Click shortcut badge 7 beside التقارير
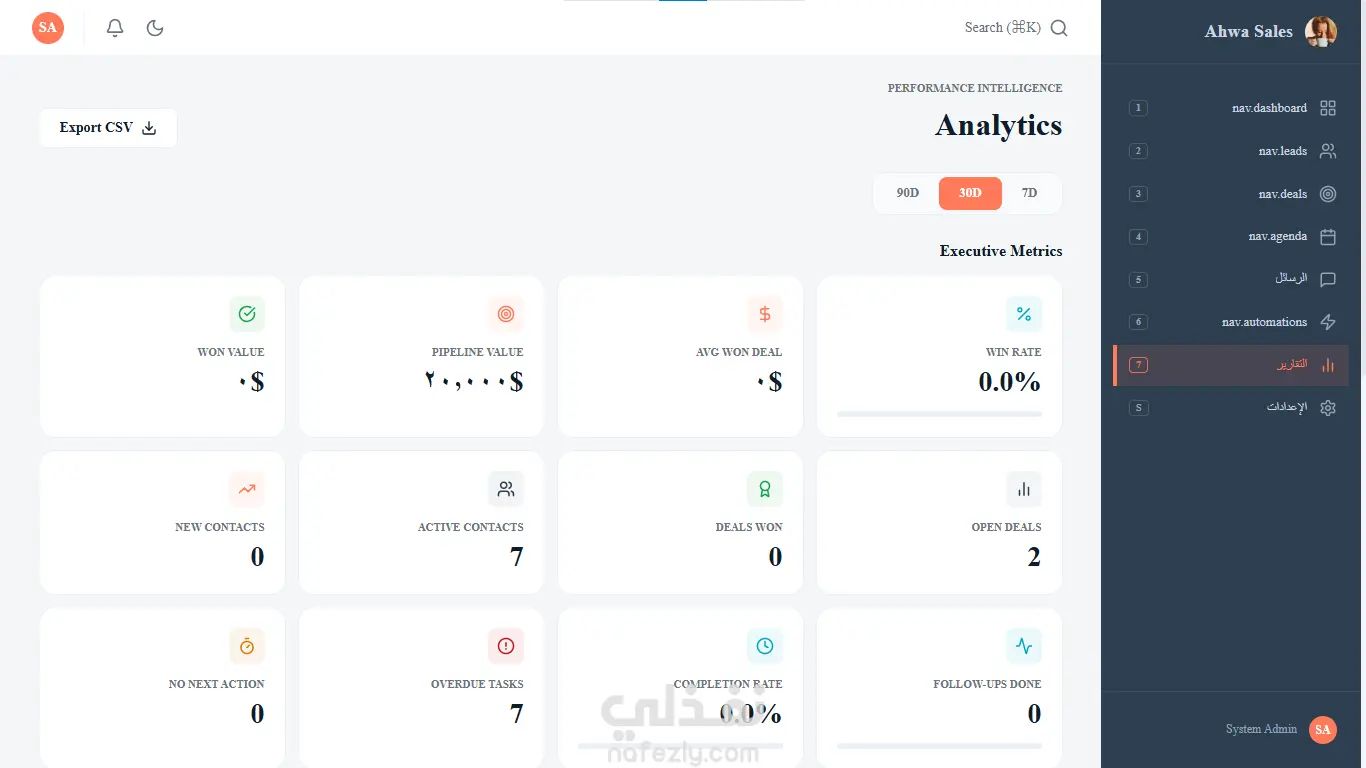The image size is (1366, 768). click(x=1138, y=365)
